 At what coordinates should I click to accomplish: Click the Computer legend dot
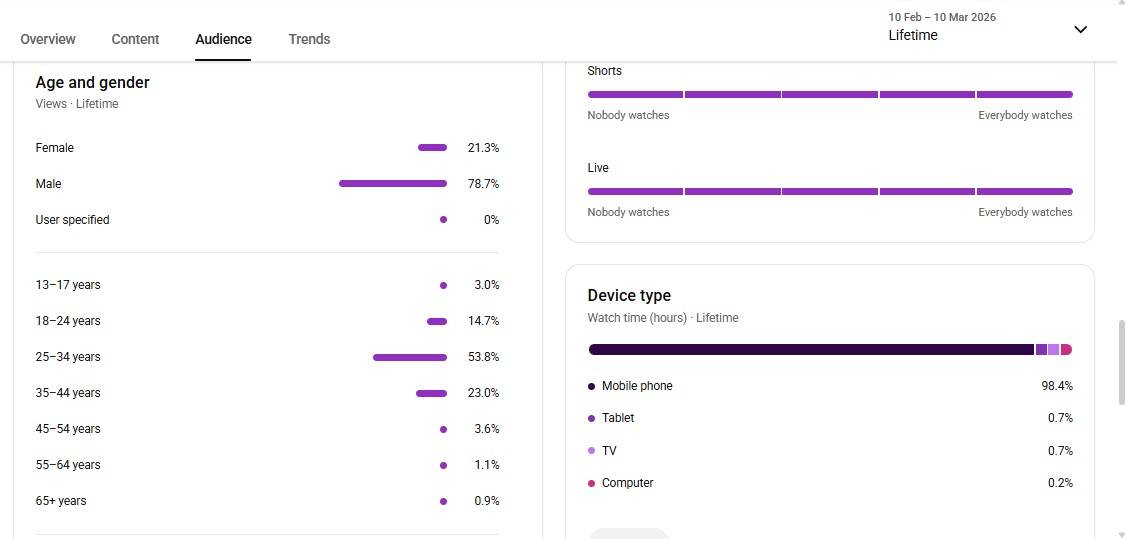[592, 483]
